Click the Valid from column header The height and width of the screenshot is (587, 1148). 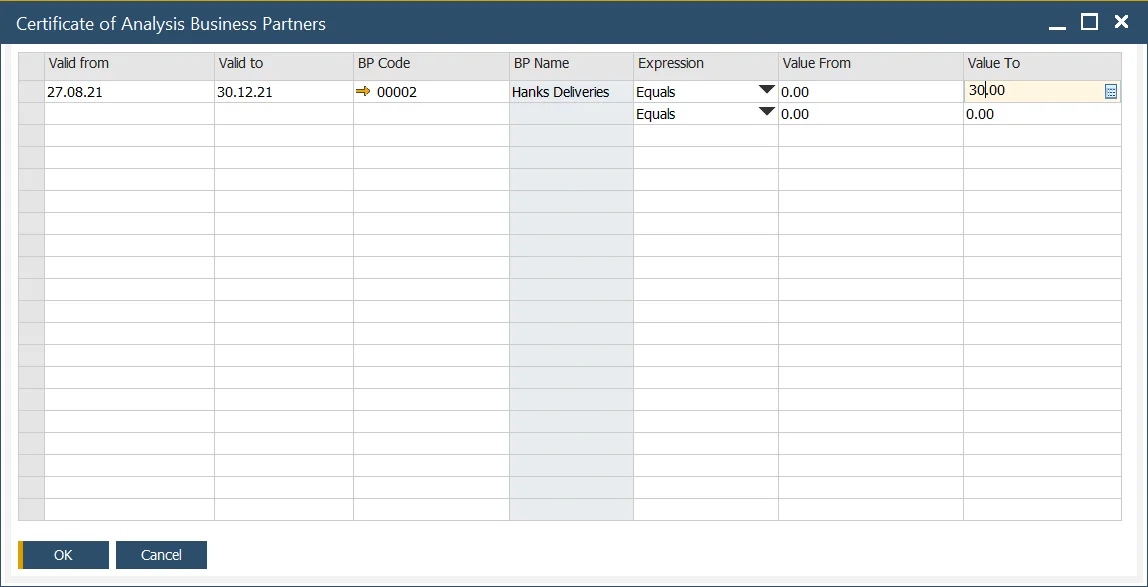pos(129,63)
